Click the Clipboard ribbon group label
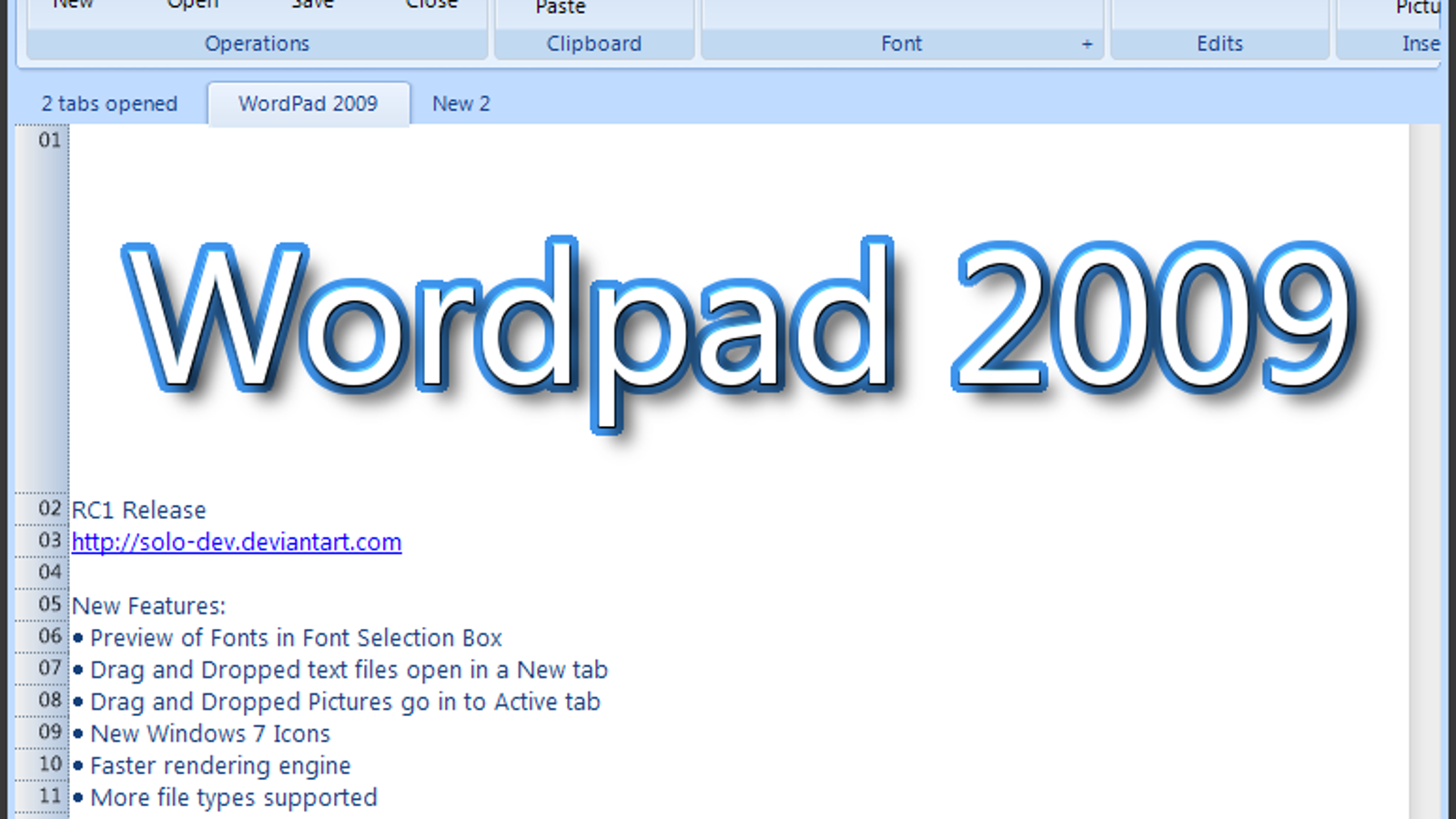 tap(594, 44)
